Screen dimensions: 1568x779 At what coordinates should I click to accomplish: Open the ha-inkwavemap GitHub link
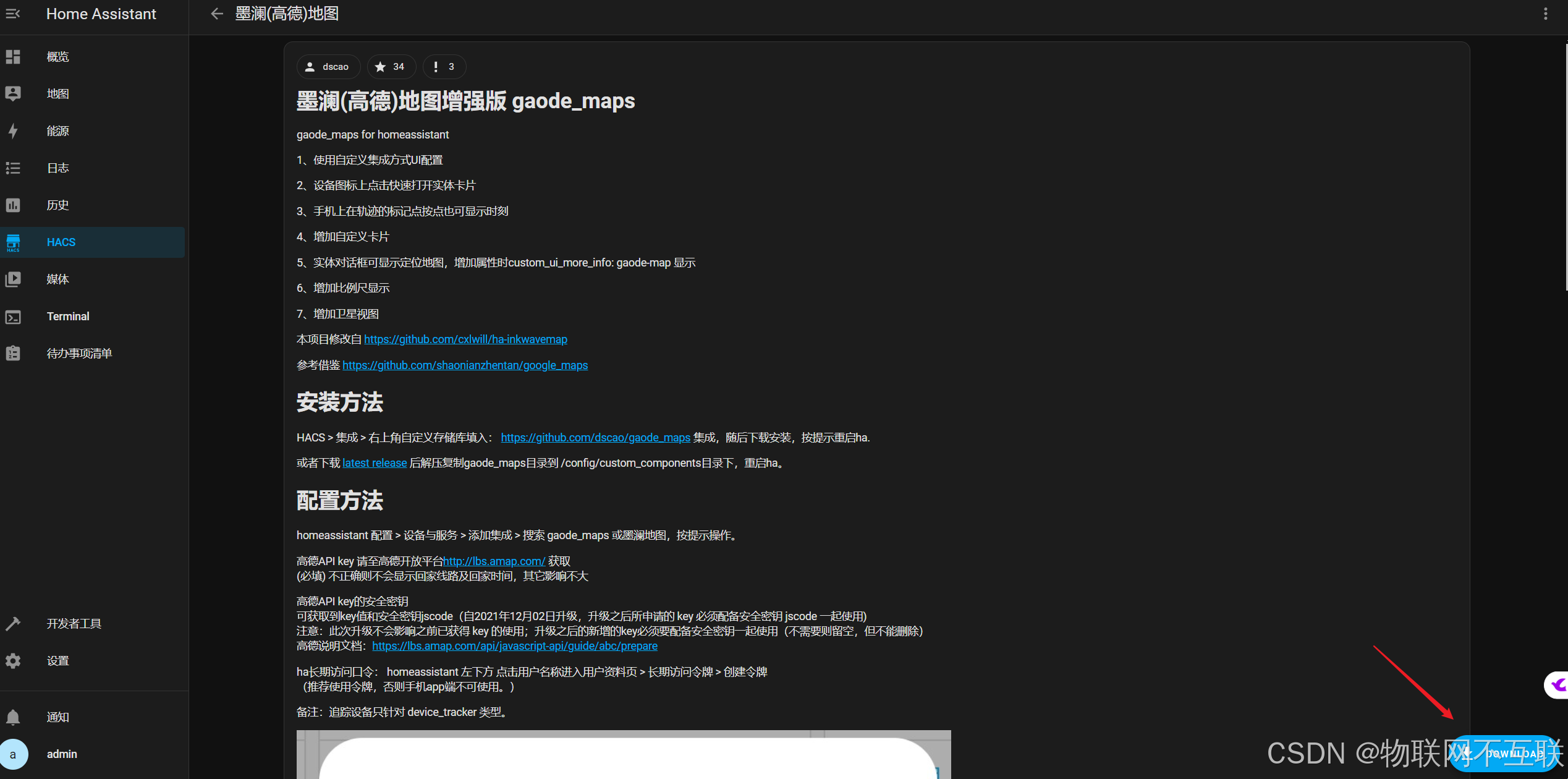(465, 339)
